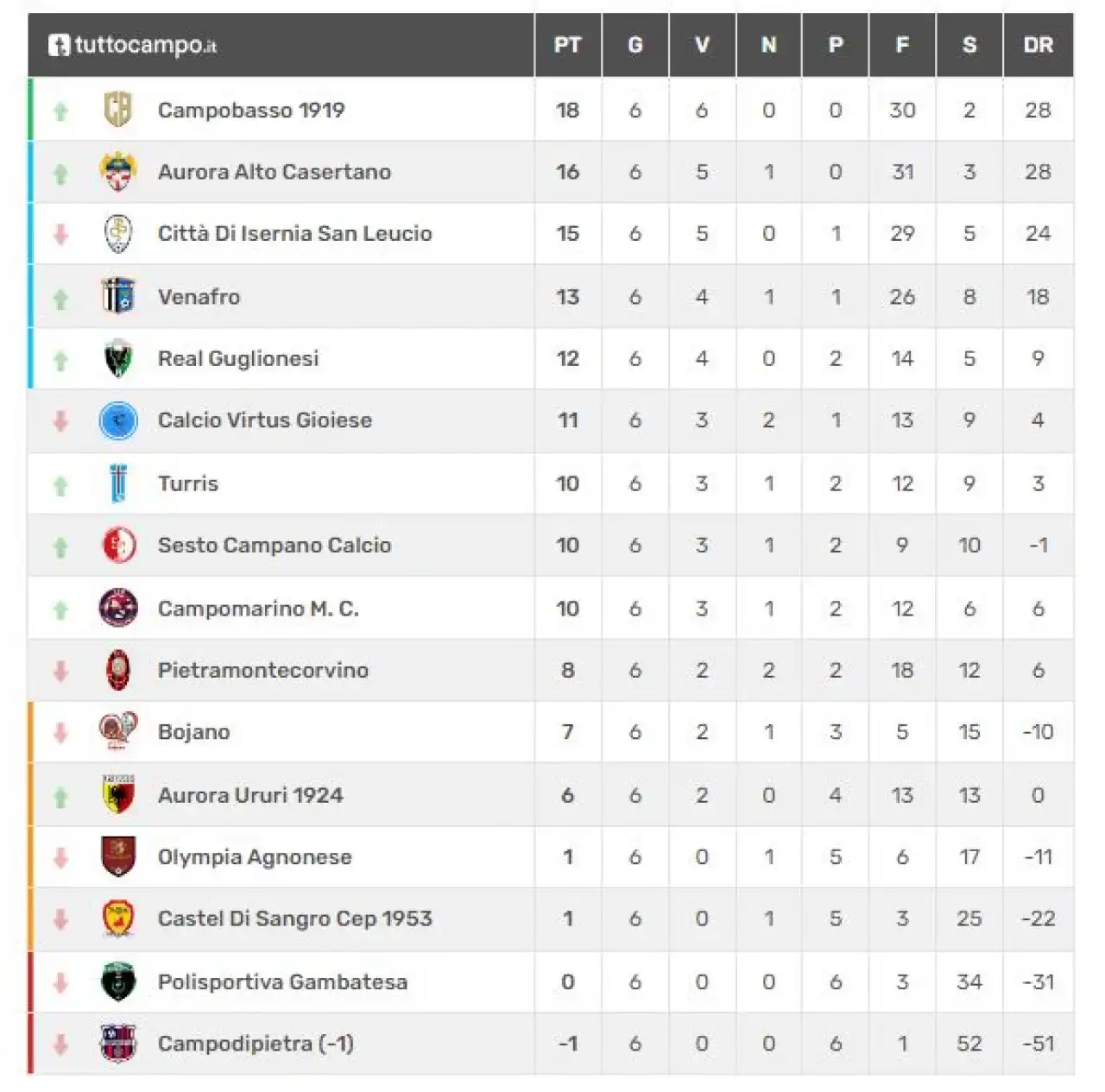The height and width of the screenshot is (1092, 1105).
Task: Click Olympia Agnonese team name
Action: (255, 857)
